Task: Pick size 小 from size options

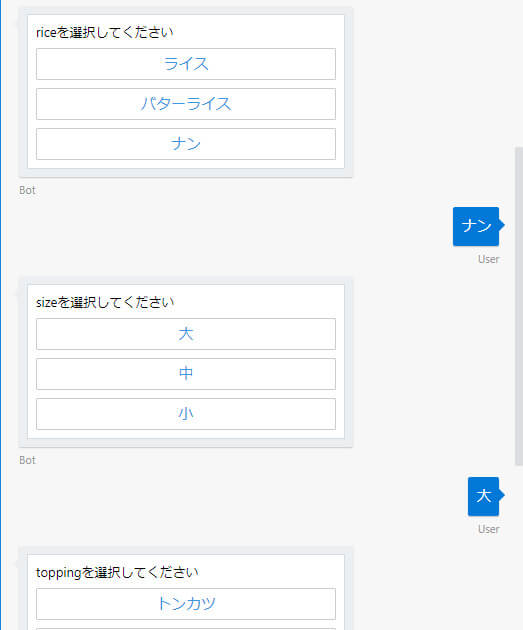Action: click(186, 414)
